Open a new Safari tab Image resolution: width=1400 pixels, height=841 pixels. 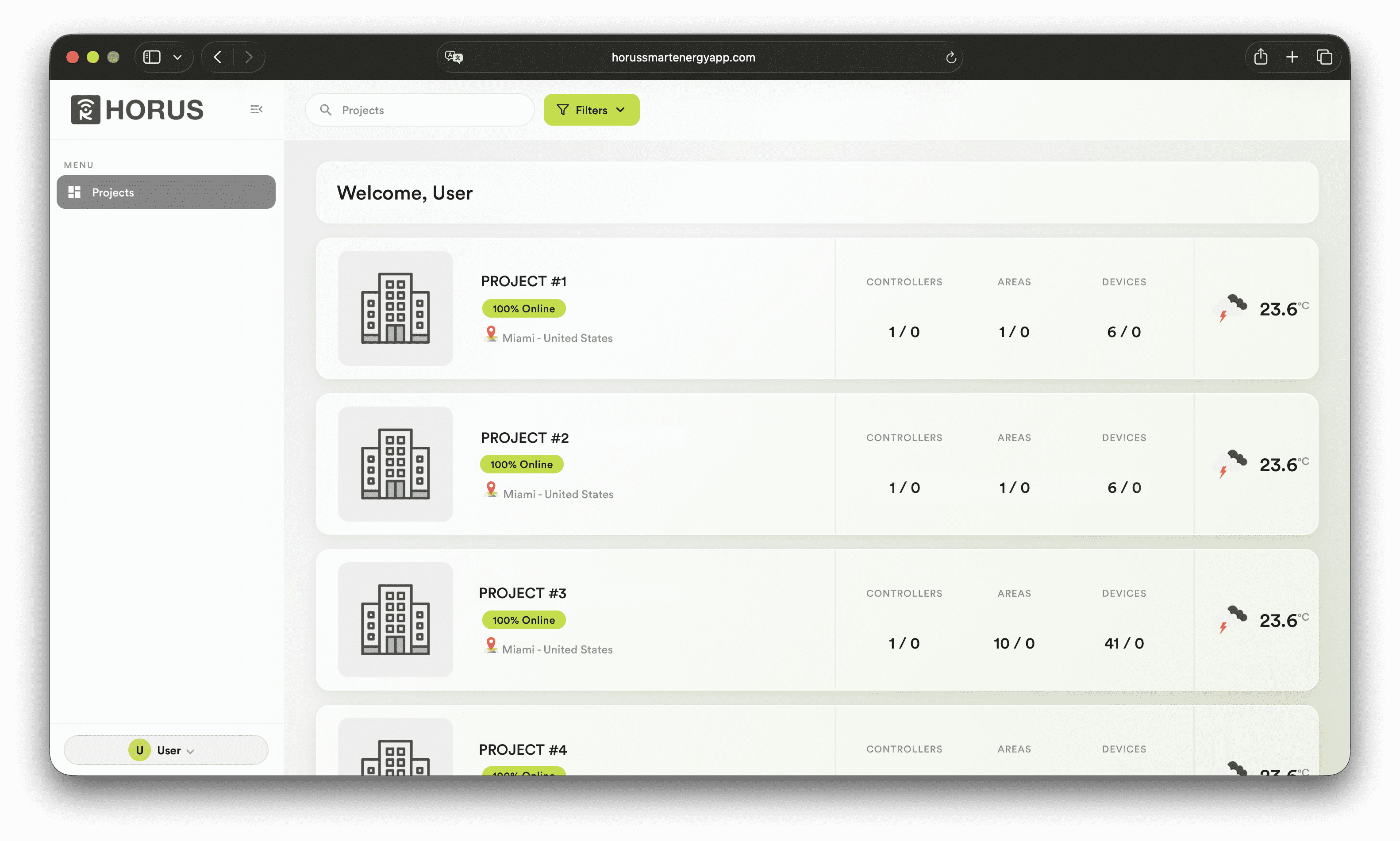(1292, 57)
